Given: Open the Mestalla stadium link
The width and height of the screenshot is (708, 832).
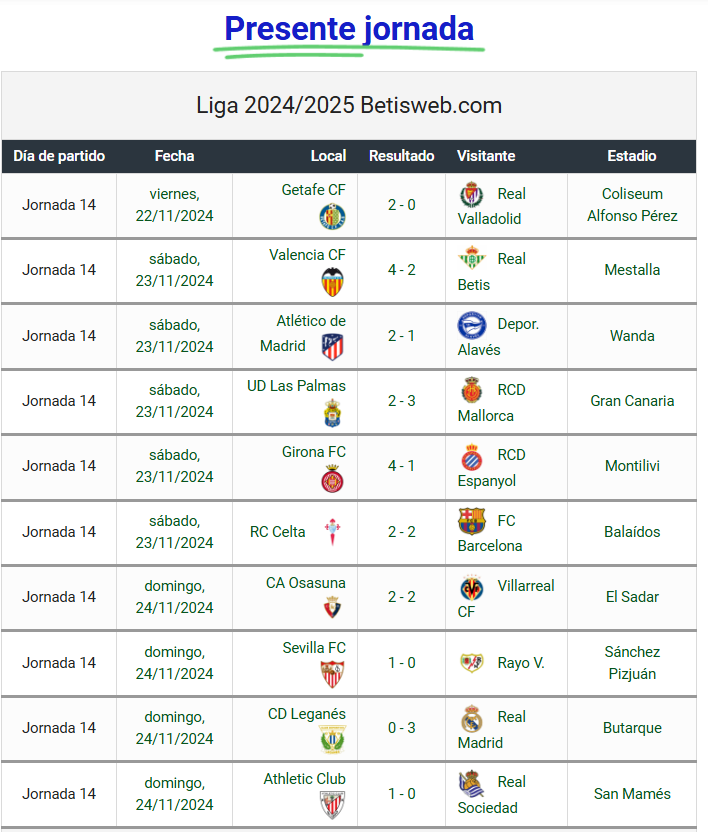Looking at the screenshot, I should (x=632, y=270).
